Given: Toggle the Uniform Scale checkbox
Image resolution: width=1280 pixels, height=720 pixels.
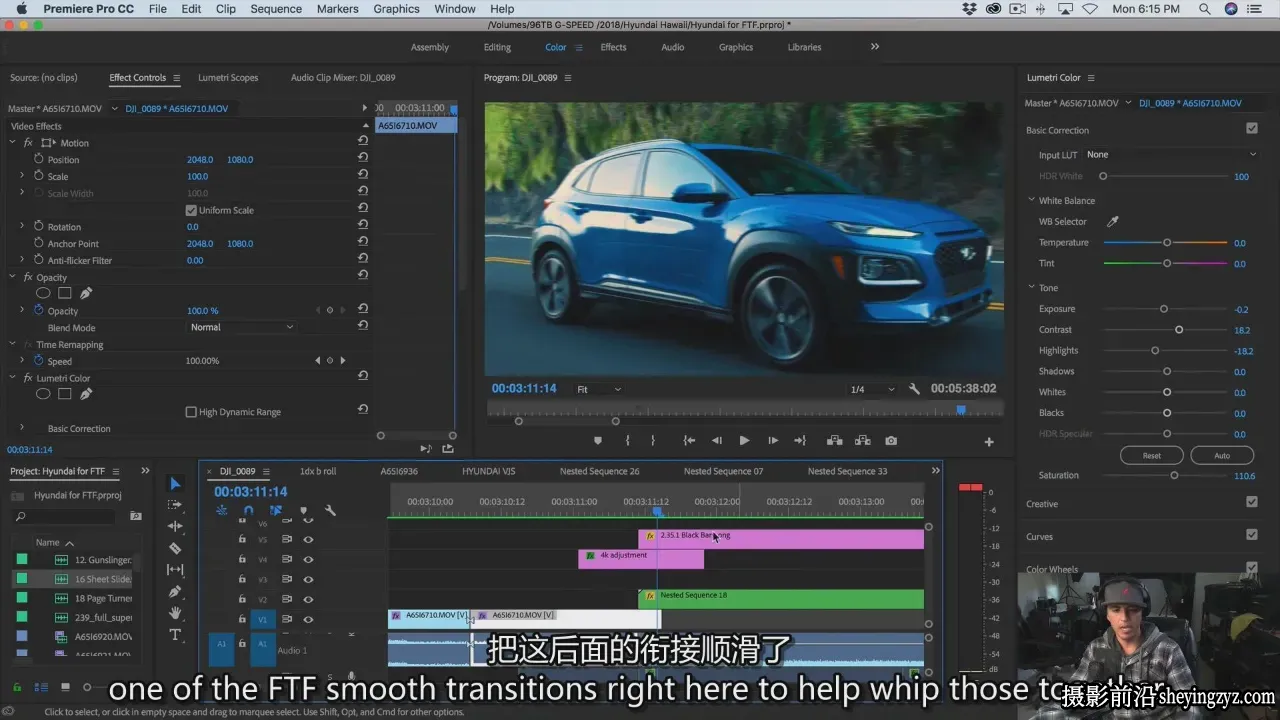Looking at the screenshot, I should click(x=191, y=210).
